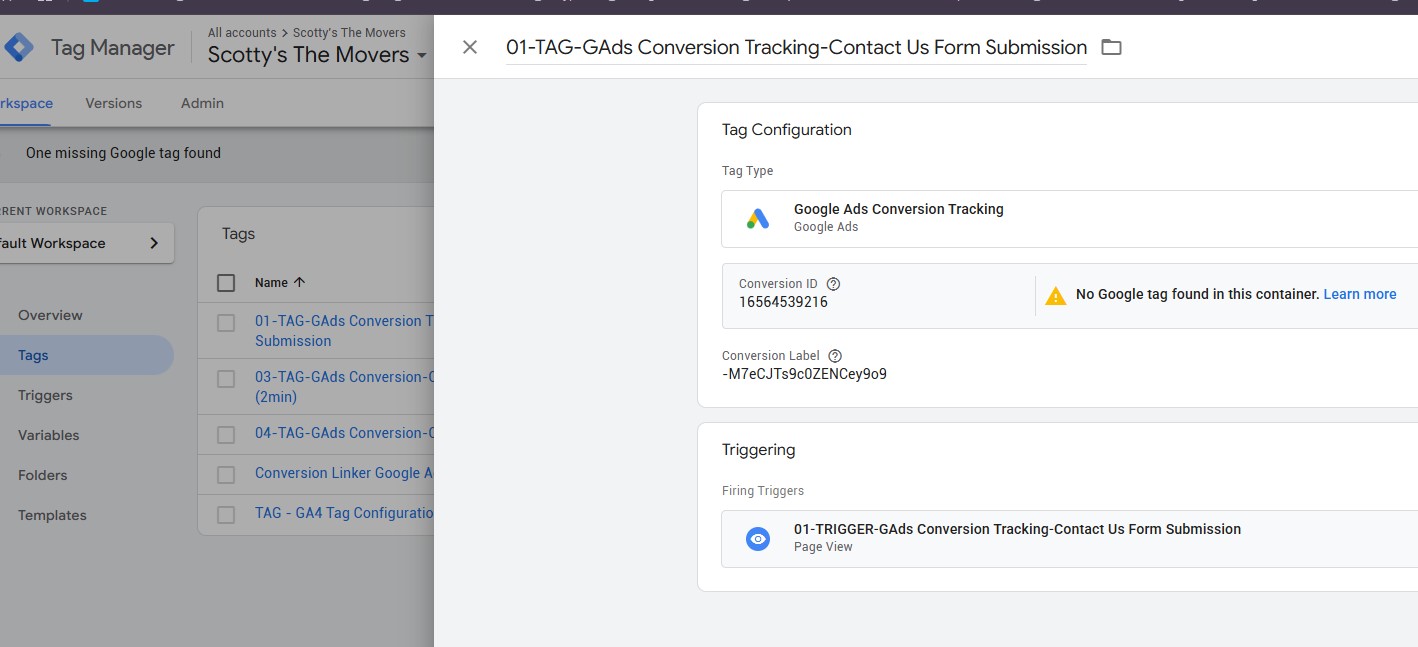Click the Page View trigger eye icon

tap(758, 539)
